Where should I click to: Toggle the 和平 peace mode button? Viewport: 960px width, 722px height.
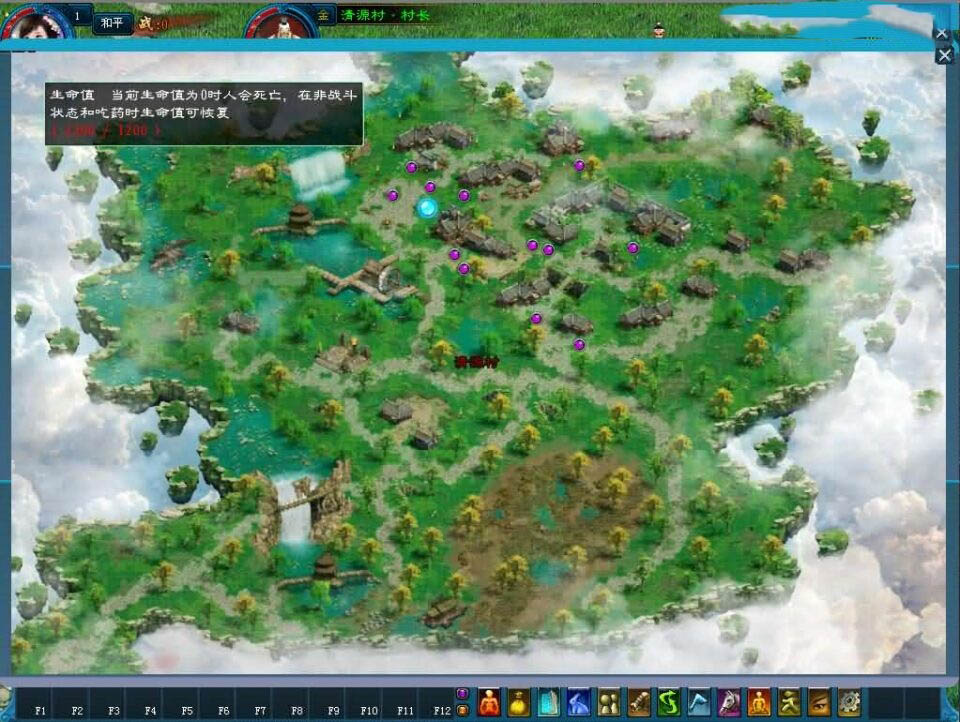pos(112,23)
